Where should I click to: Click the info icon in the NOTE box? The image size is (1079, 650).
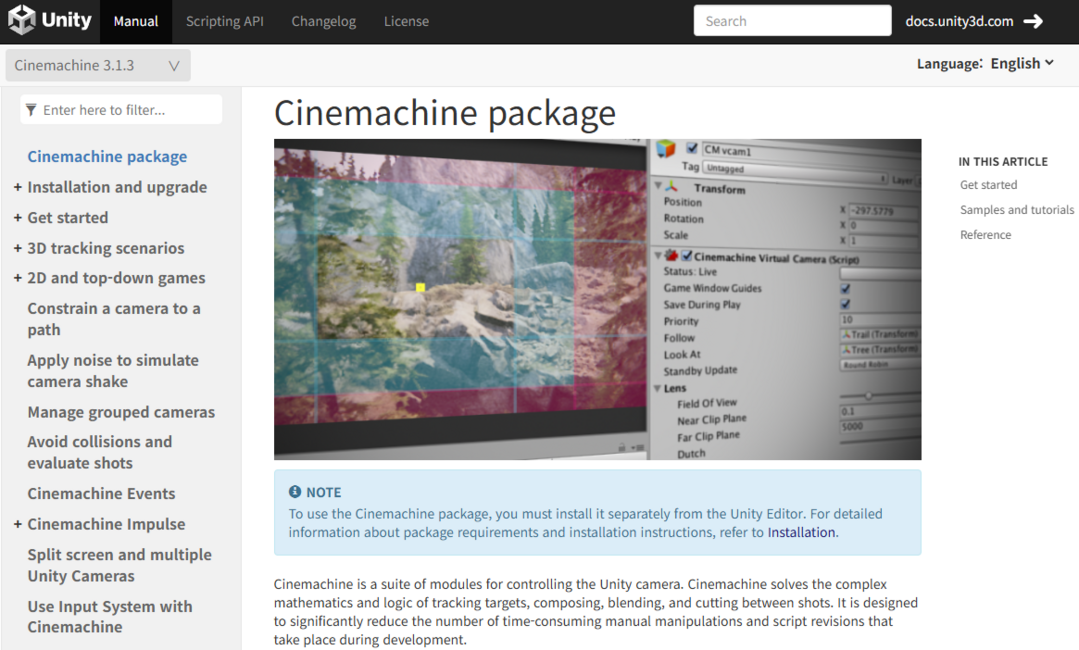pyautogui.click(x=295, y=492)
